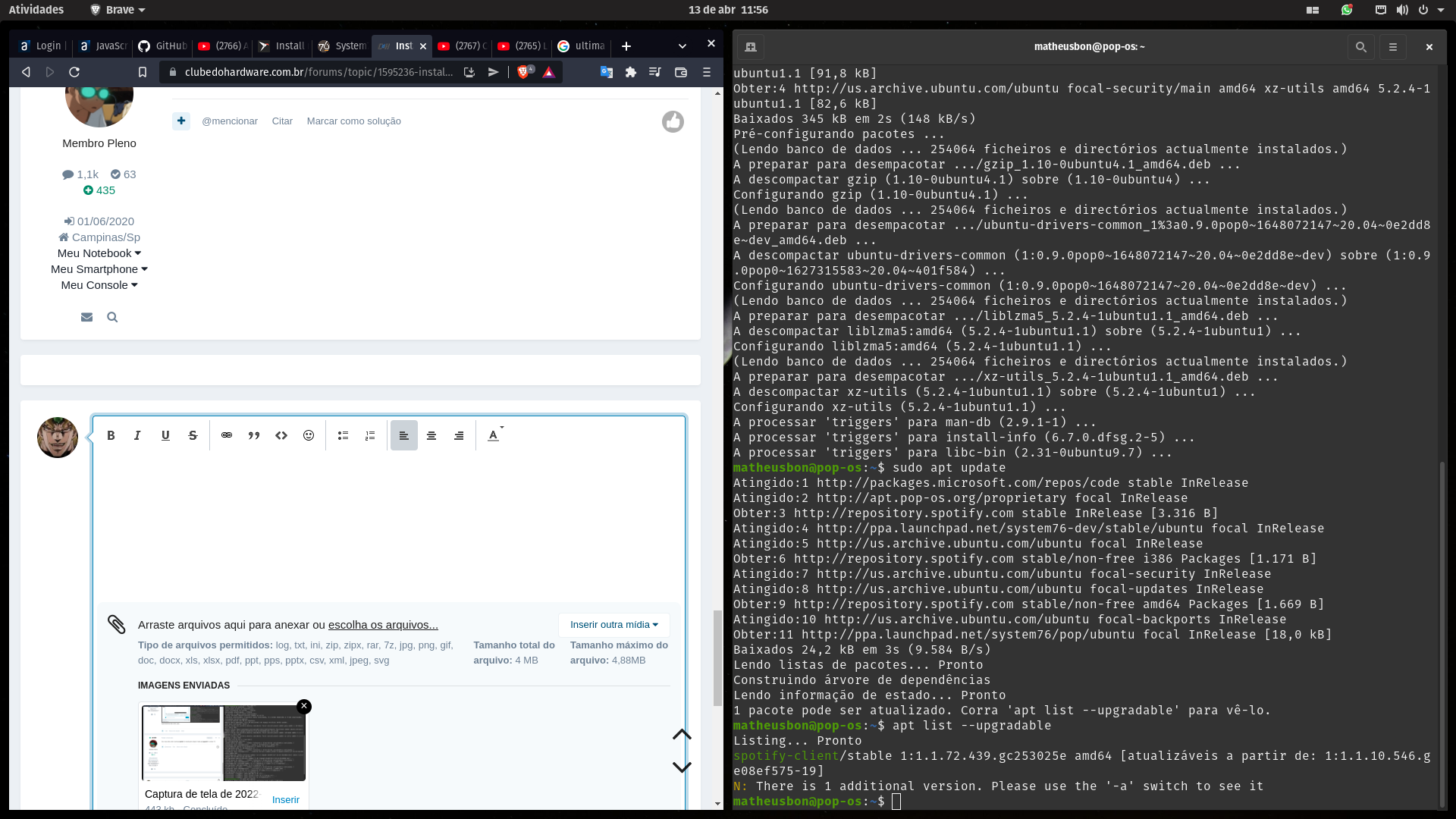Click the browser address bar URL
Viewport: 1456px width, 819px height.
(x=318, y=72)
